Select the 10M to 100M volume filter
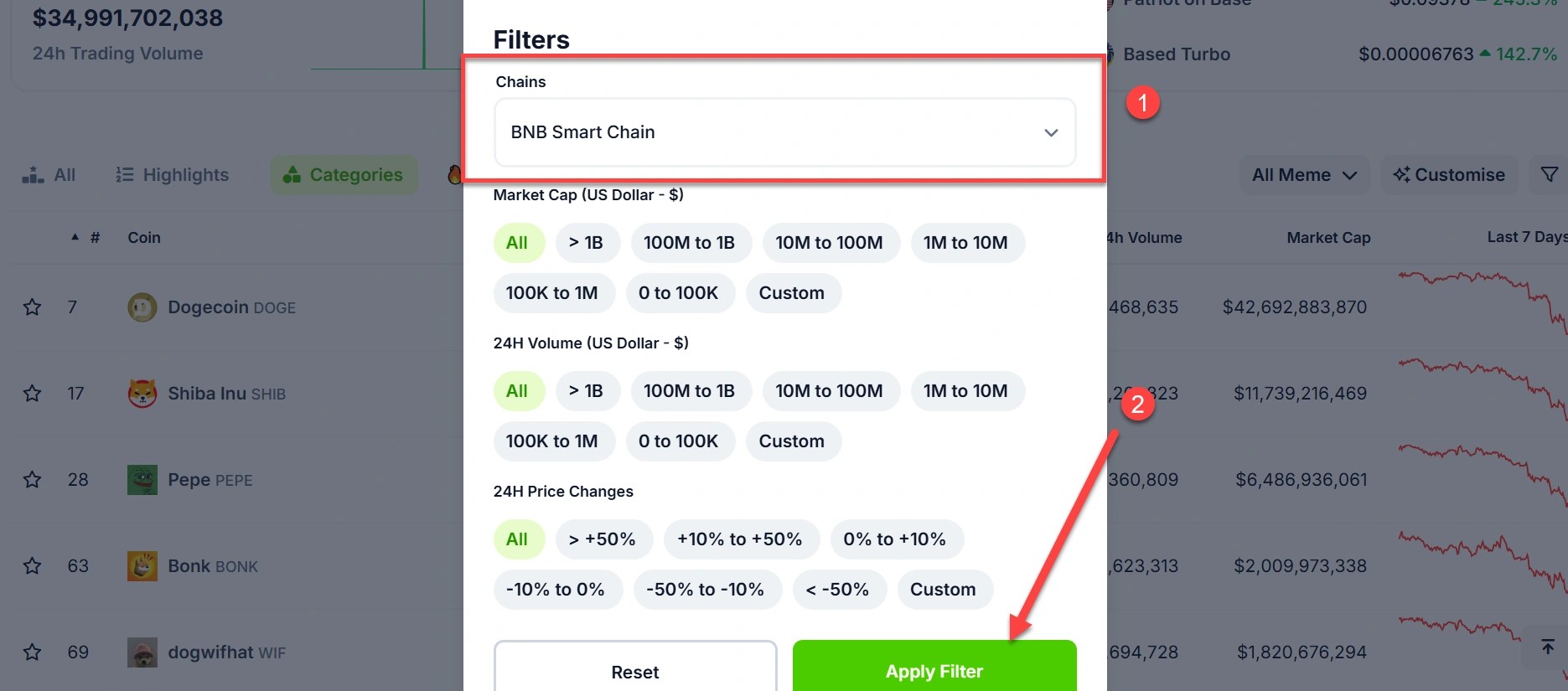 pyautogui.click(x=831, y=390)
